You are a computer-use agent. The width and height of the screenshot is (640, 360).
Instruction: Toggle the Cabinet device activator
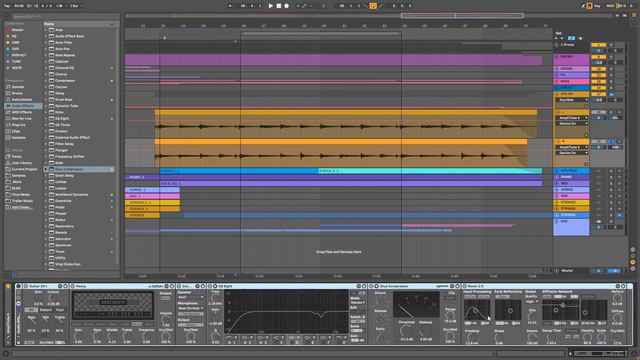179,286
